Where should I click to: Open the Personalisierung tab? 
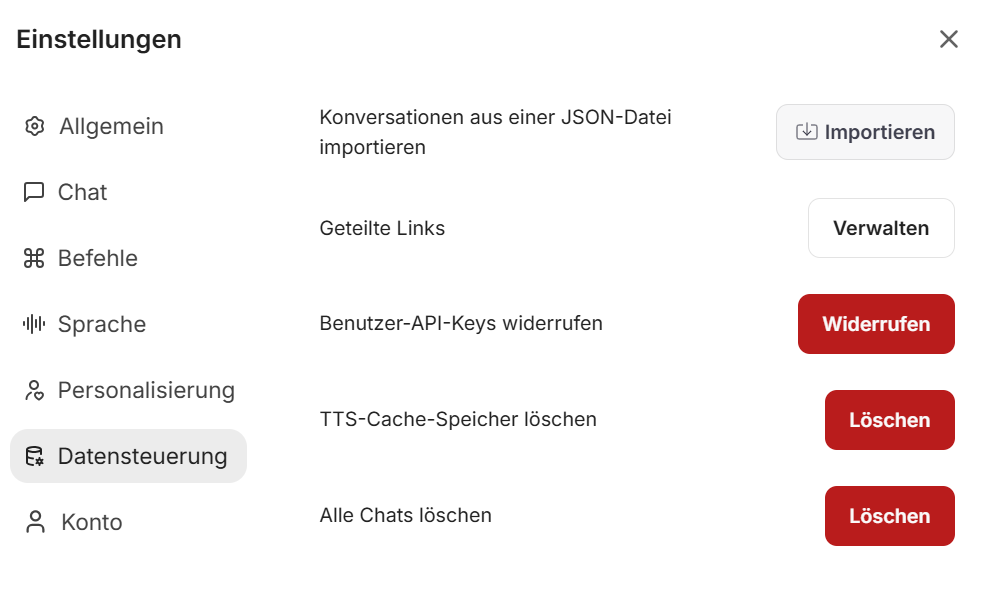[146, 390]
